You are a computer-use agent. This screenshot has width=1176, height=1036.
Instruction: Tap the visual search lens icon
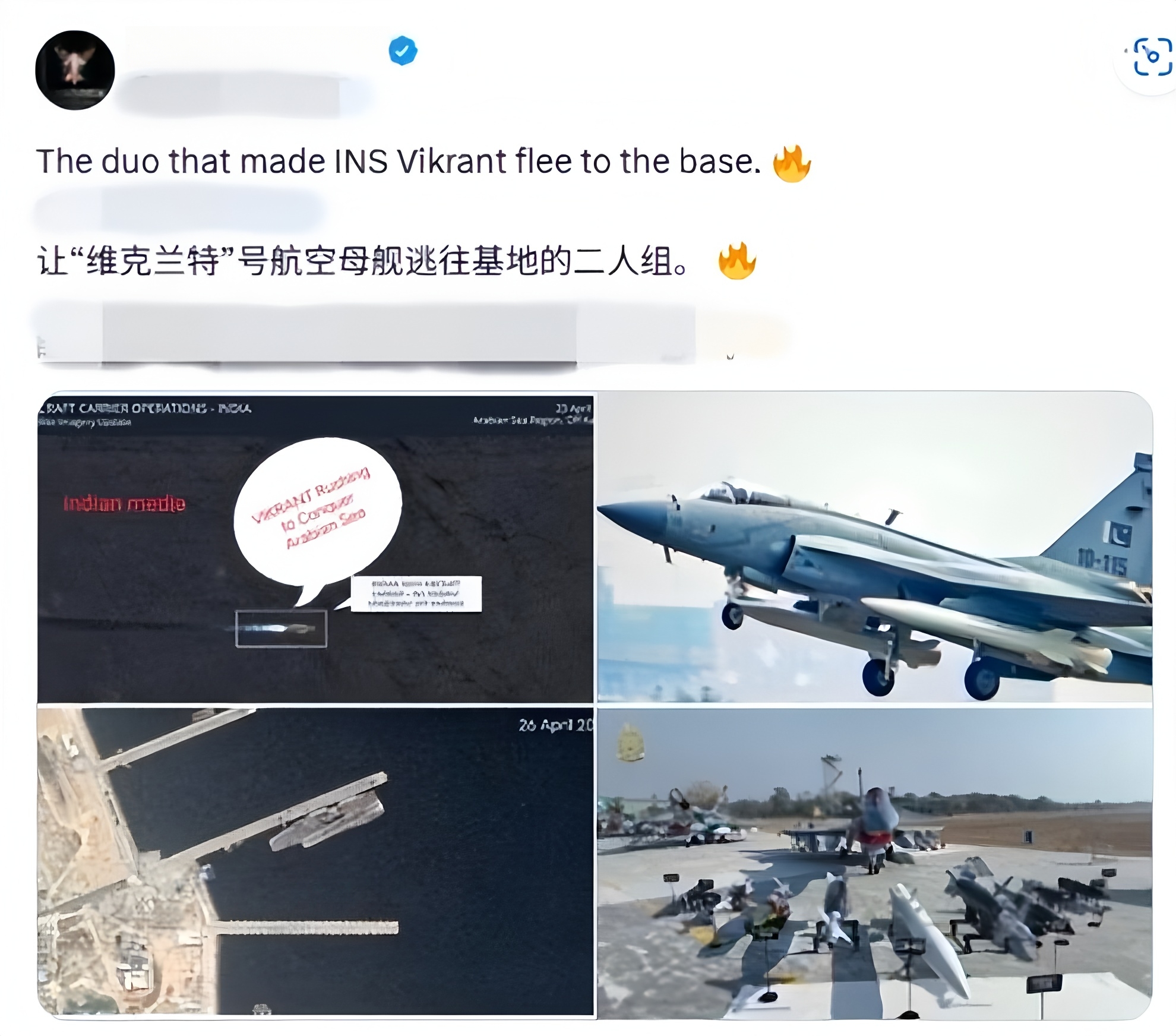click(x=1152, y=57)
